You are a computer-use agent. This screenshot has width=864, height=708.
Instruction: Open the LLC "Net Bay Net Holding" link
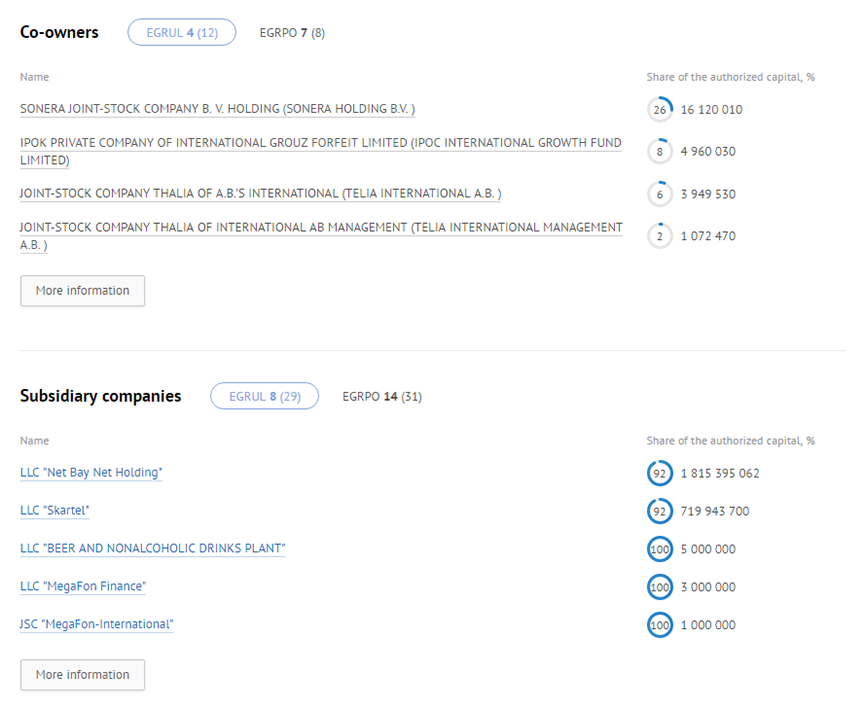[x=91, y=473]
